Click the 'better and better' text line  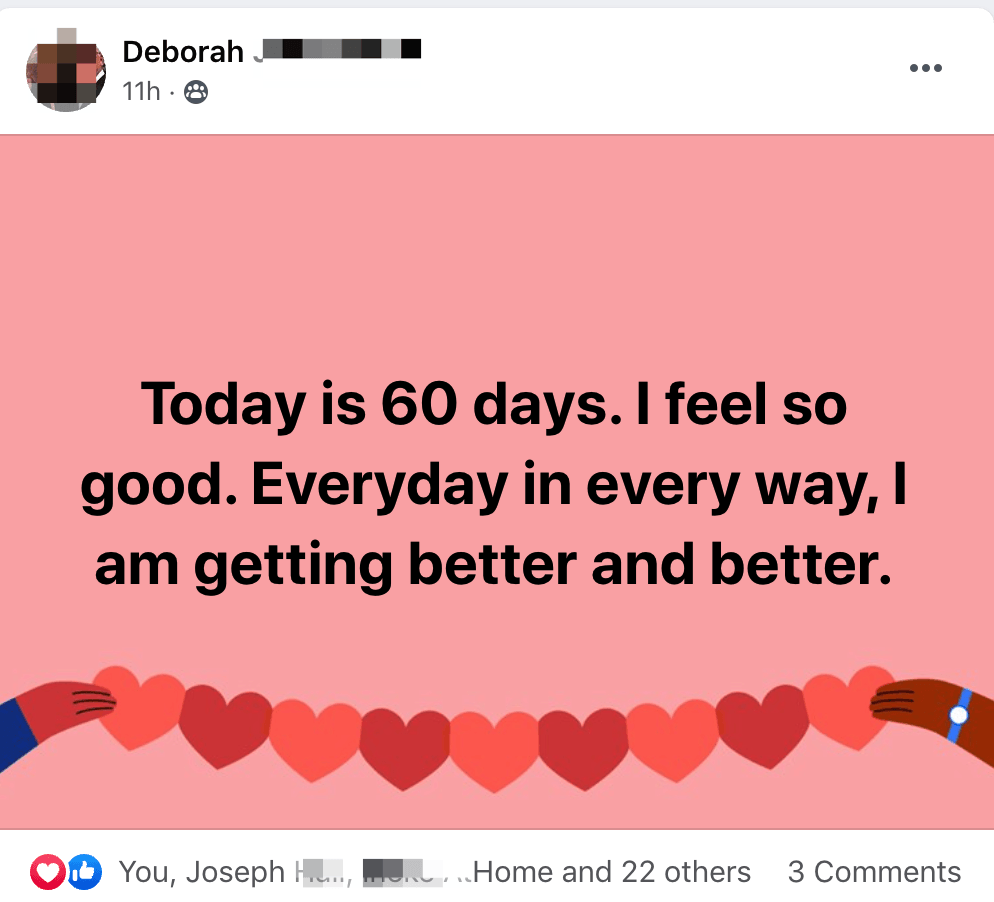coord(494,565)
